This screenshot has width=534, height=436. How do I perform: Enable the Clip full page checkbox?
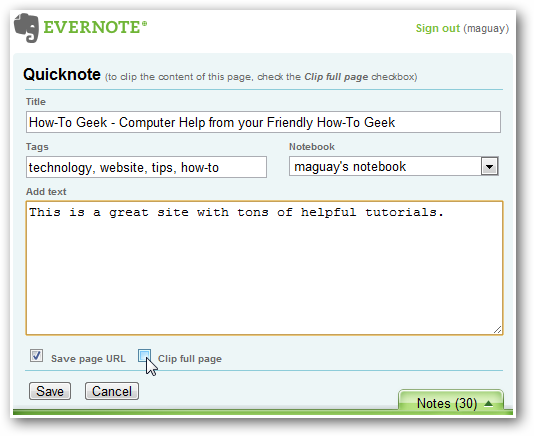(145, 356)
